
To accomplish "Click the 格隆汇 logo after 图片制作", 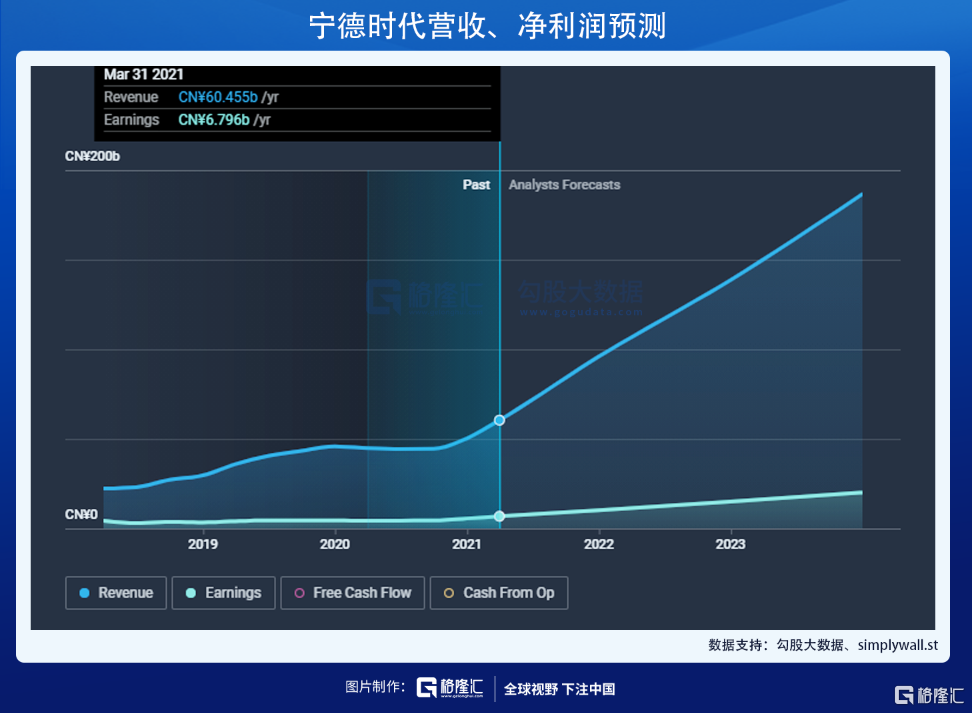I will (x=449, y=688).
